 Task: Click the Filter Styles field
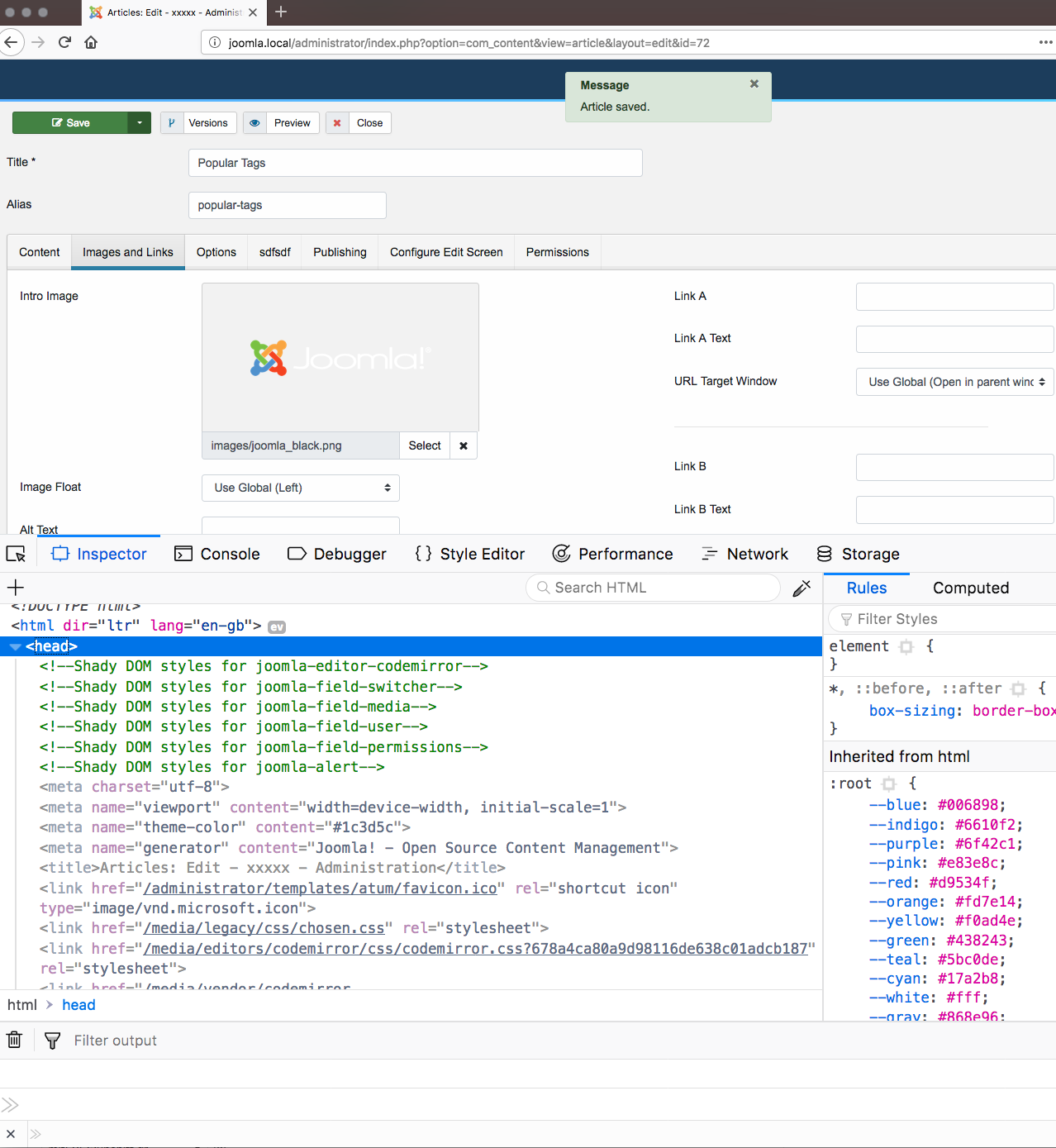942,619
